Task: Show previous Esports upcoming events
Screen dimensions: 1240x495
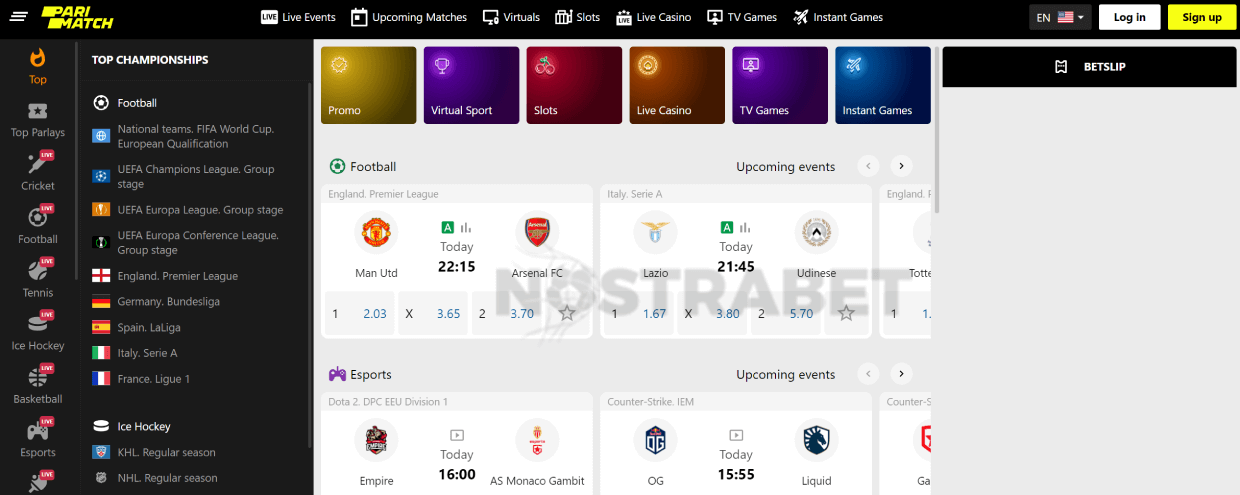Action: [x=869, y=374]
